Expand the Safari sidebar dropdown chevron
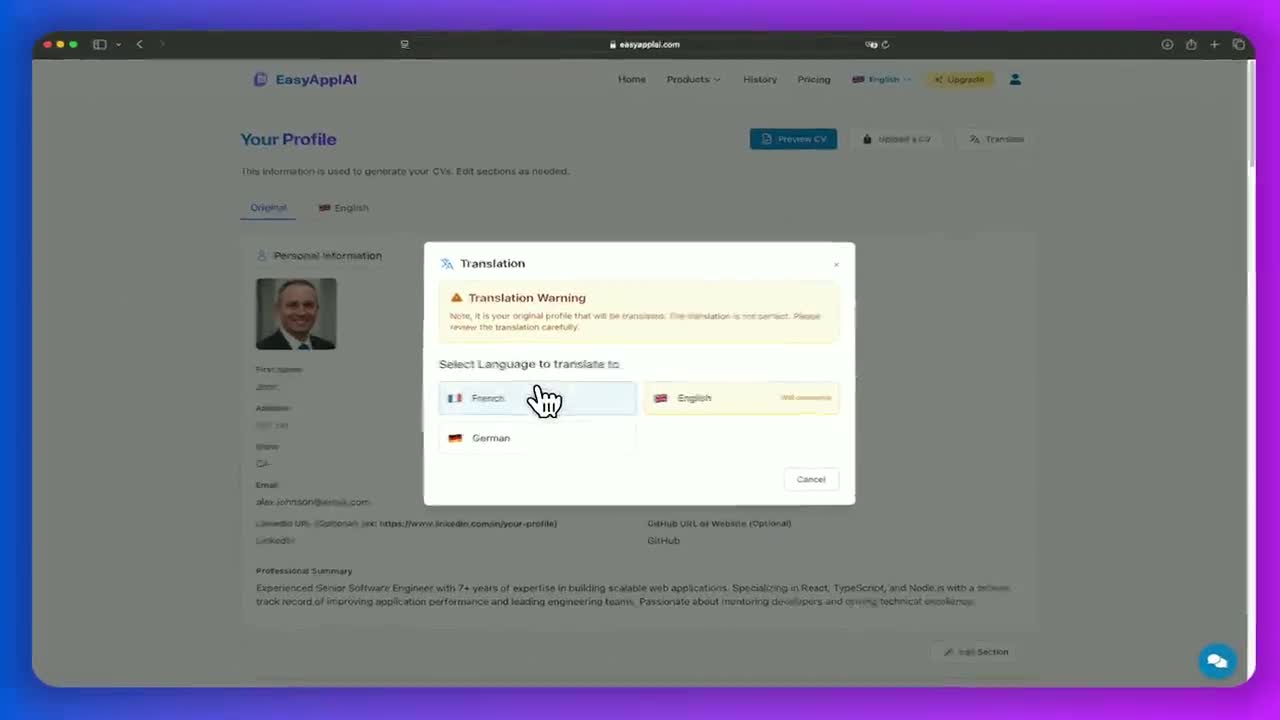The width and height of the screenshot is (1280, 720). (118, 44)
